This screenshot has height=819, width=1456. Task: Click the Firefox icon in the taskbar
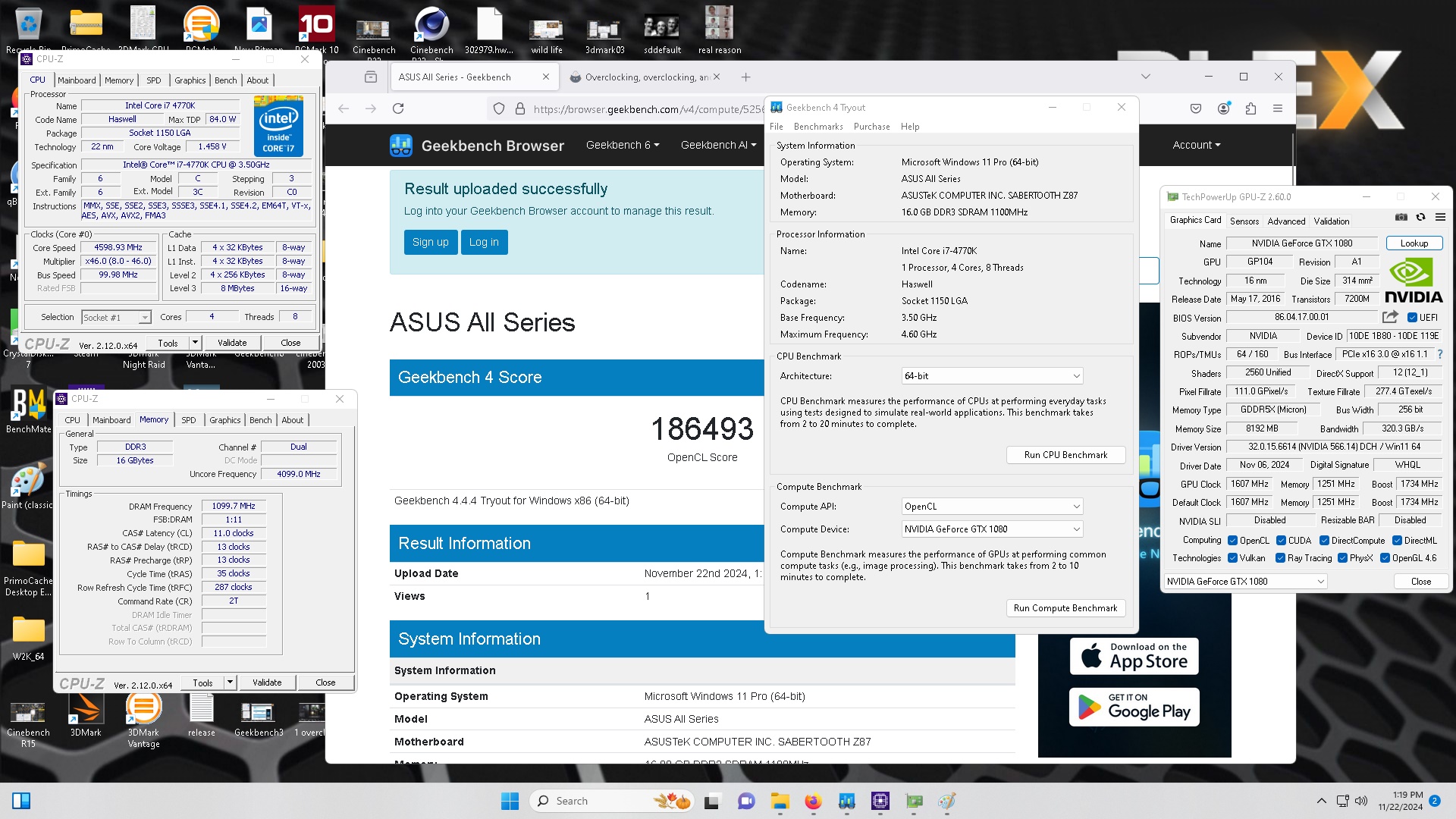[x=813, y=801]
